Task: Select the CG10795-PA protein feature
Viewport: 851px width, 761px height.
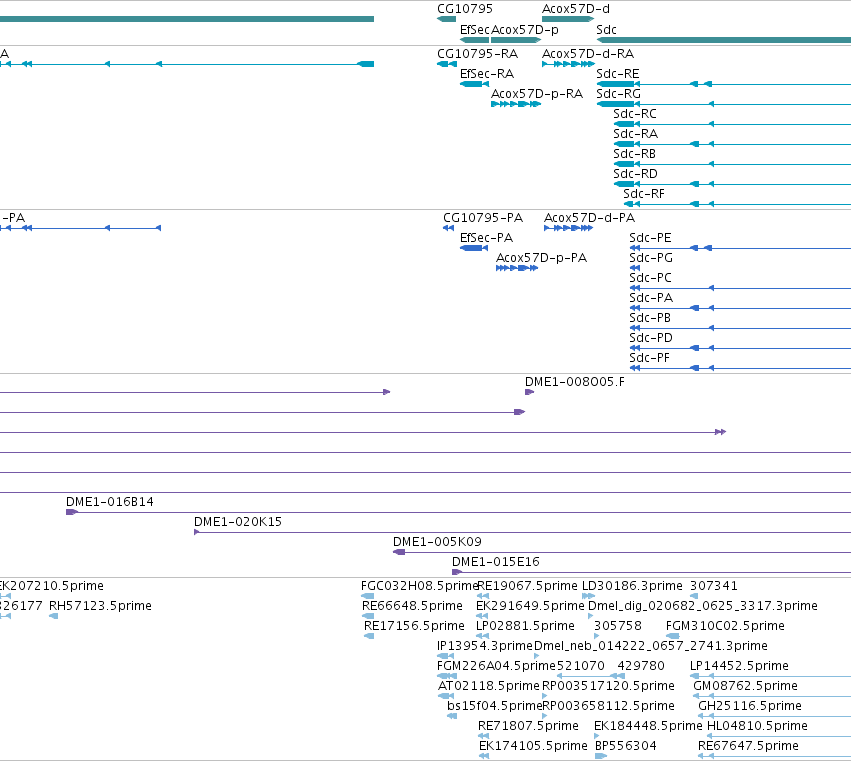Action: click(448, 228)
